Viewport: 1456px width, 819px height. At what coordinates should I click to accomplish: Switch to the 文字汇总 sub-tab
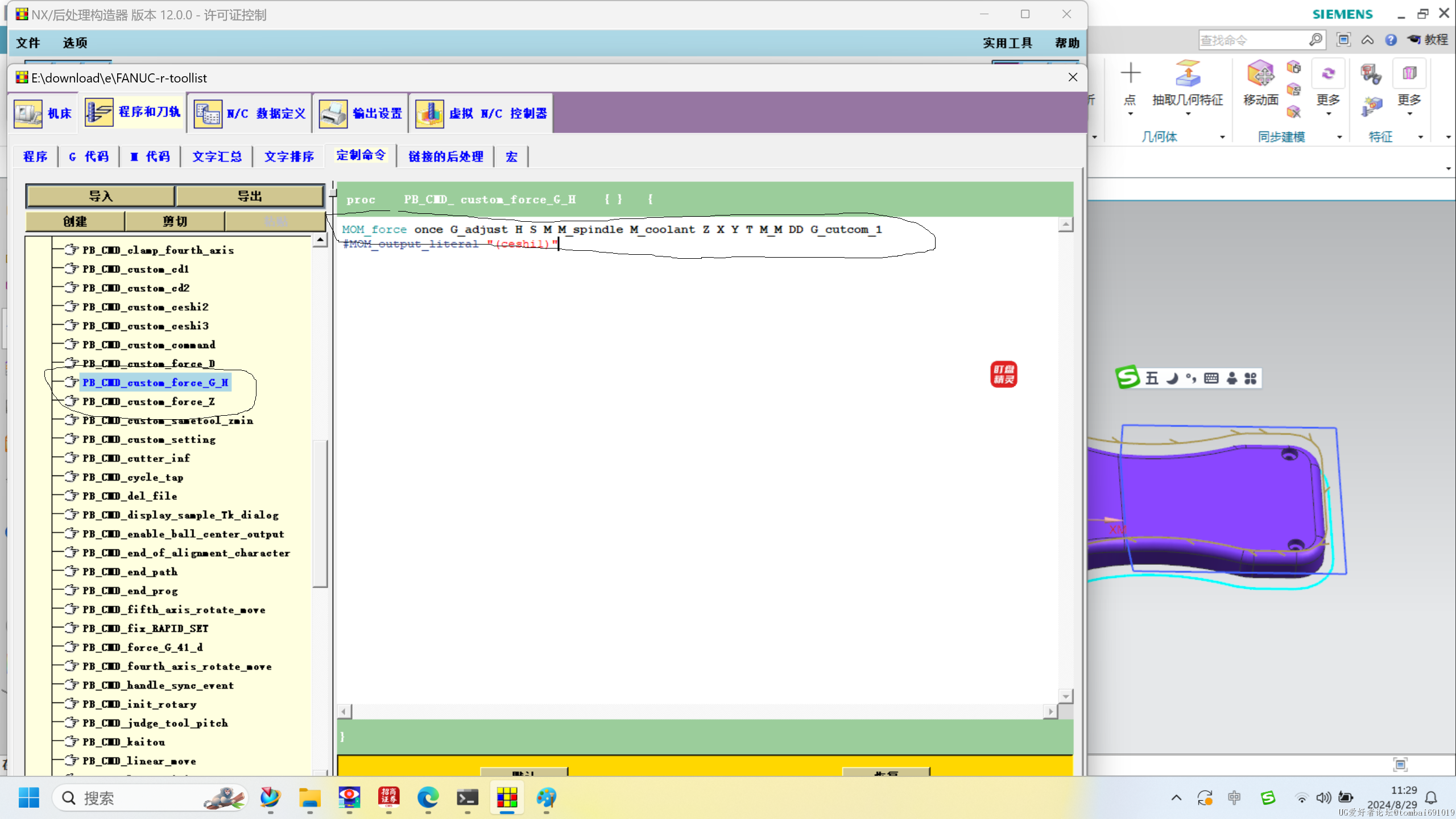pos(217,156)
